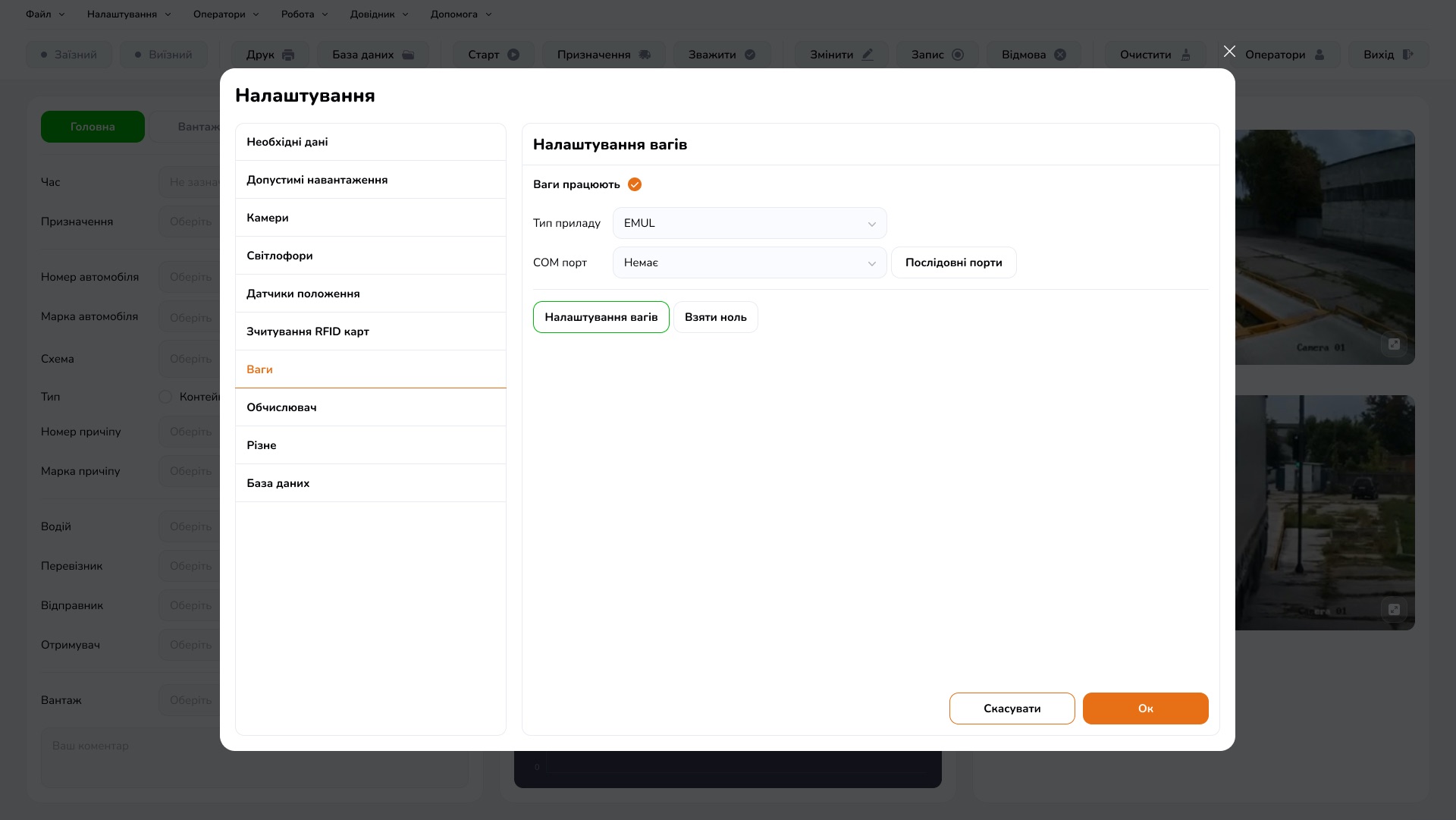Image resolution: width=1456 pixels, height=820 pixels.
Task: Select the Різне settings section
Action: click(x=371, y=445)
